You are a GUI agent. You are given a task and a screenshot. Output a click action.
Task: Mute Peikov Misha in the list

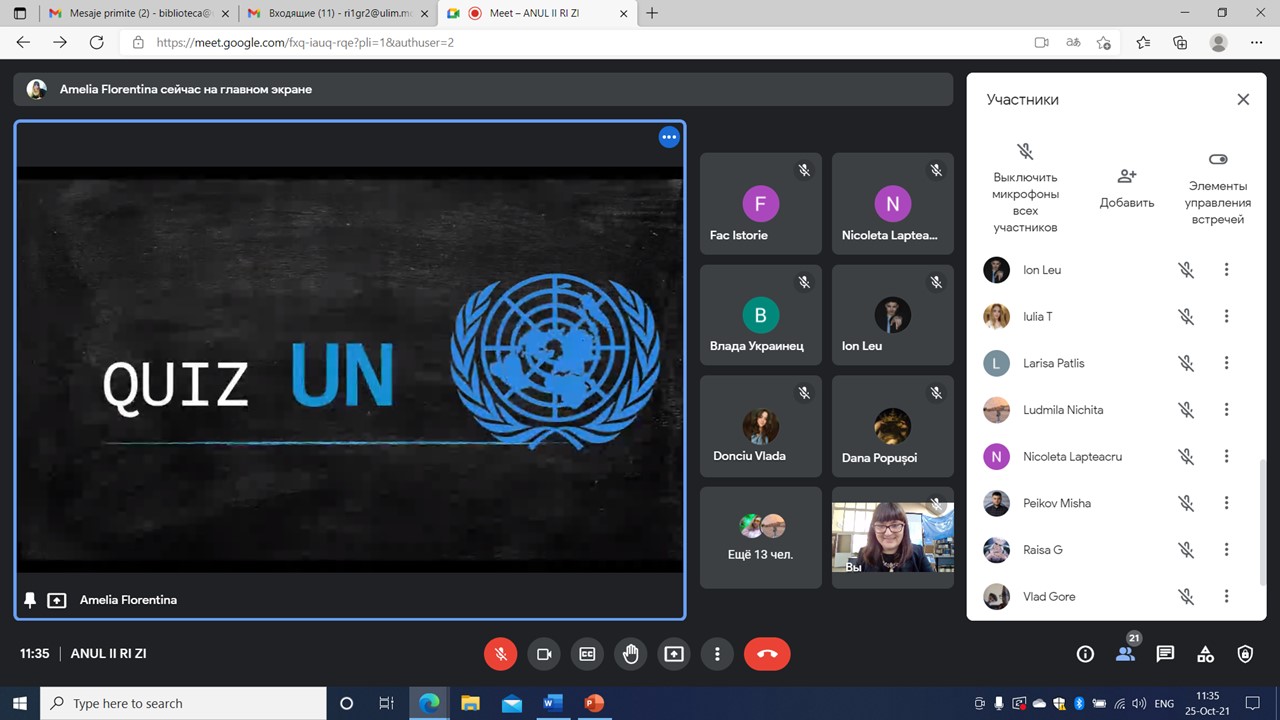tap(1186, 503)
